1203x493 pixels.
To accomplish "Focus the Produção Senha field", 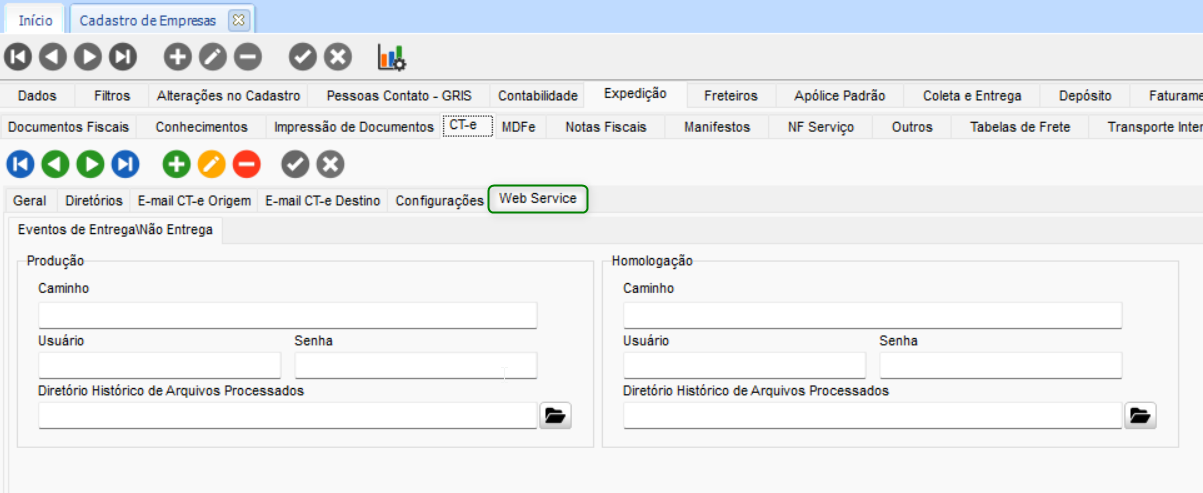I will [415, 366].
